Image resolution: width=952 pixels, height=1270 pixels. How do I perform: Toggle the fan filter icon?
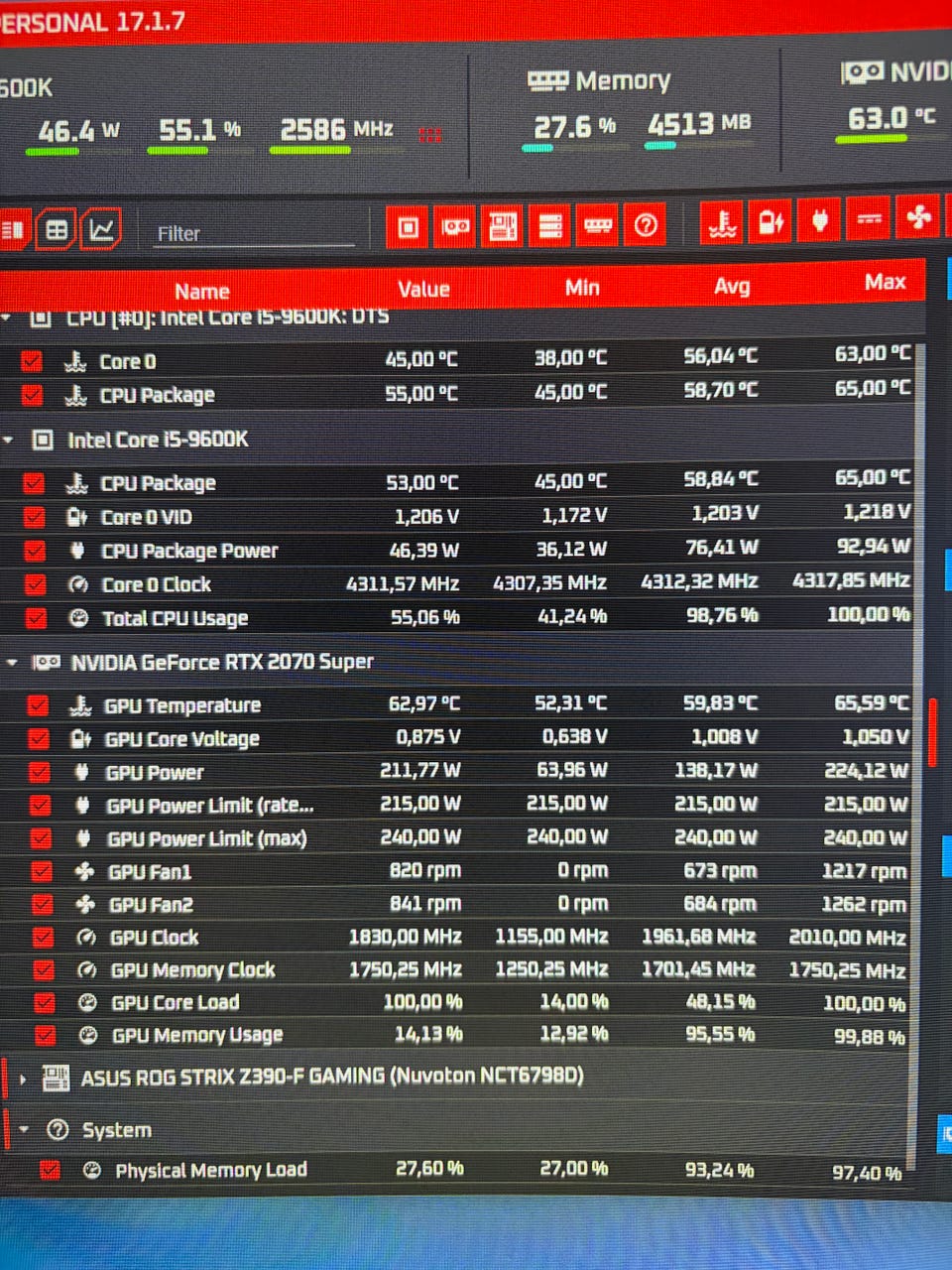point(918,215)
